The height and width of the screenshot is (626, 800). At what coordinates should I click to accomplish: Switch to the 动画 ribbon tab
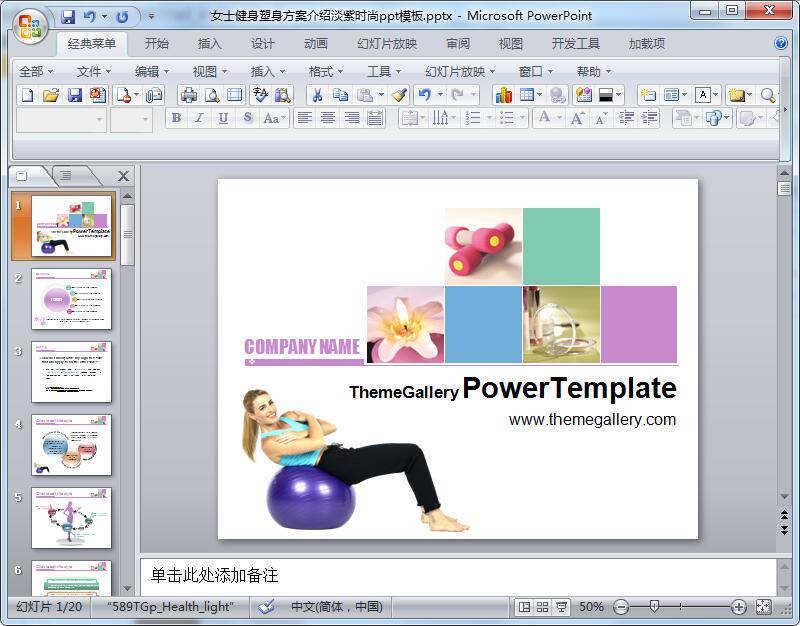click(x=315, y=43)
